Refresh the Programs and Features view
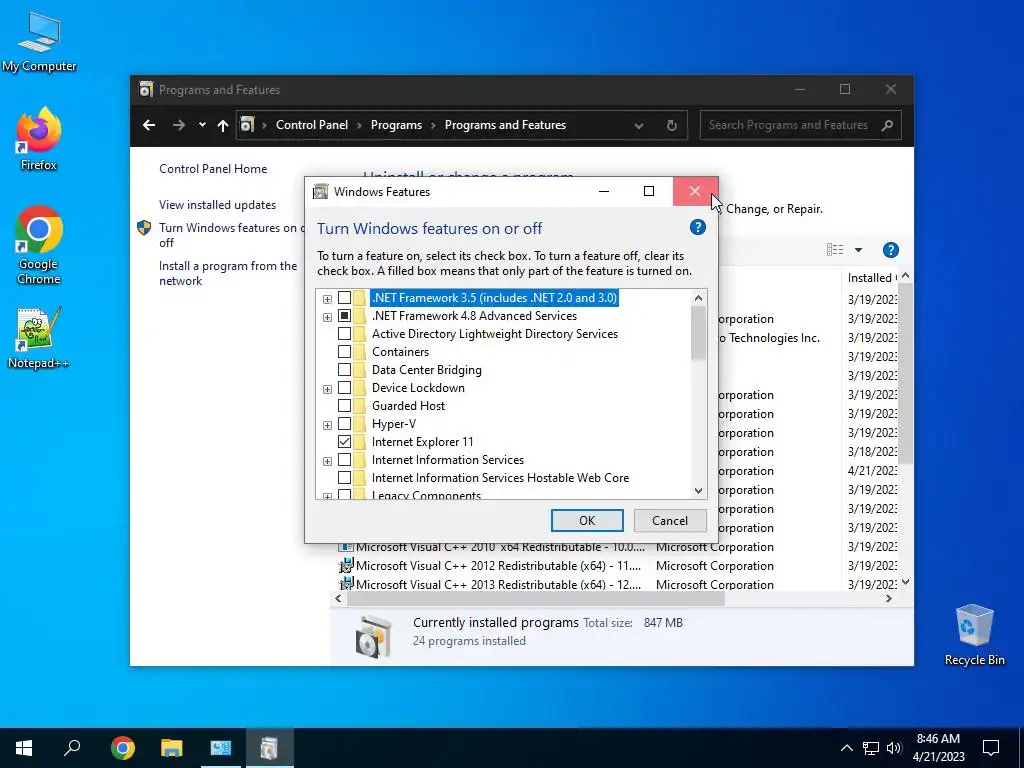 [671, 125]
